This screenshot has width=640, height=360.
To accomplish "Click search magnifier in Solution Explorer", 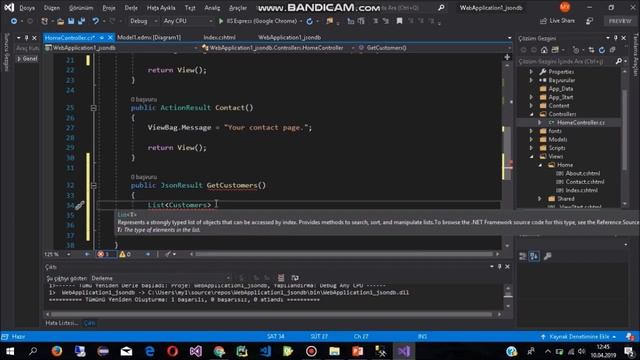I will [619, 61].
